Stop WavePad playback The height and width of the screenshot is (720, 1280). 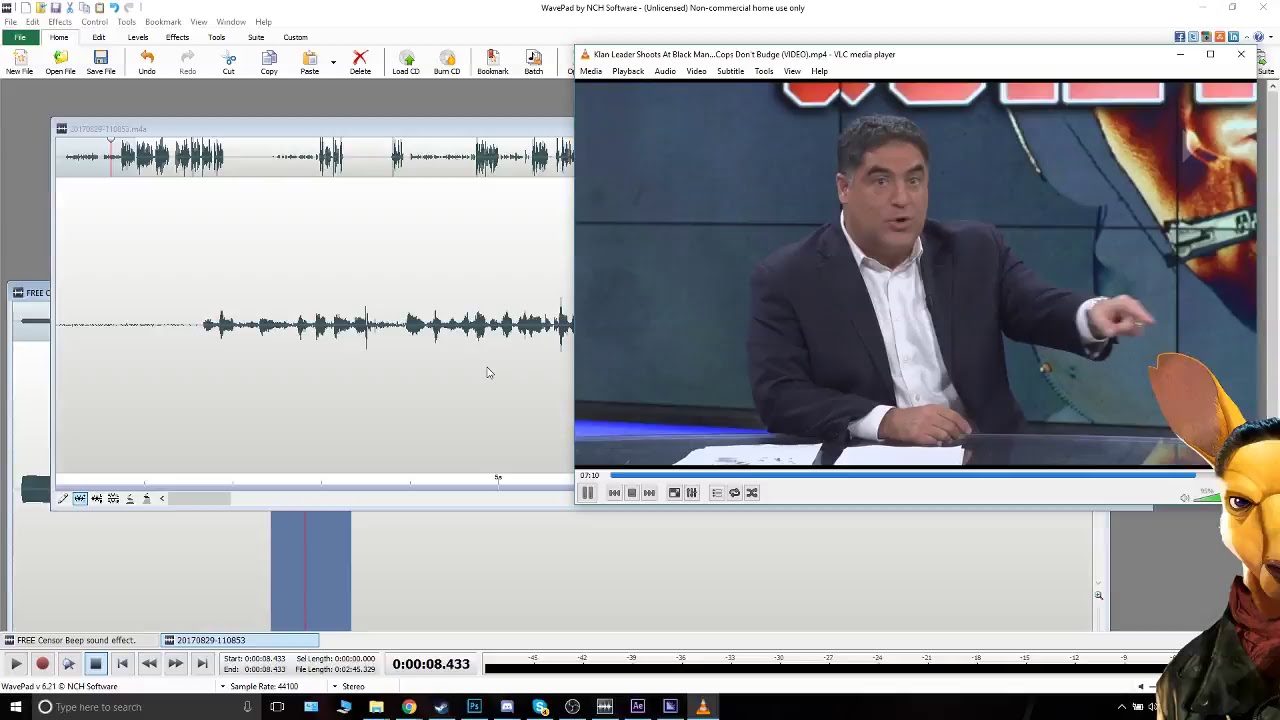(95, 663)
